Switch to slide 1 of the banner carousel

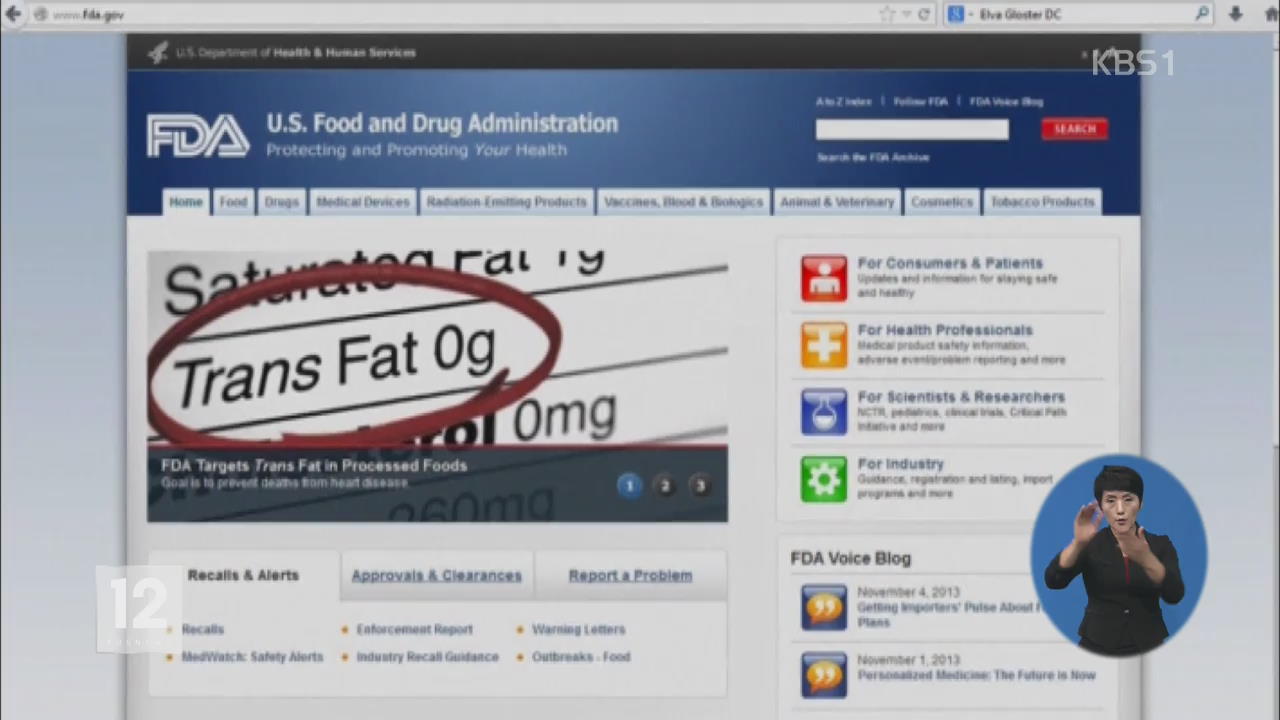[x=629, y=486]
